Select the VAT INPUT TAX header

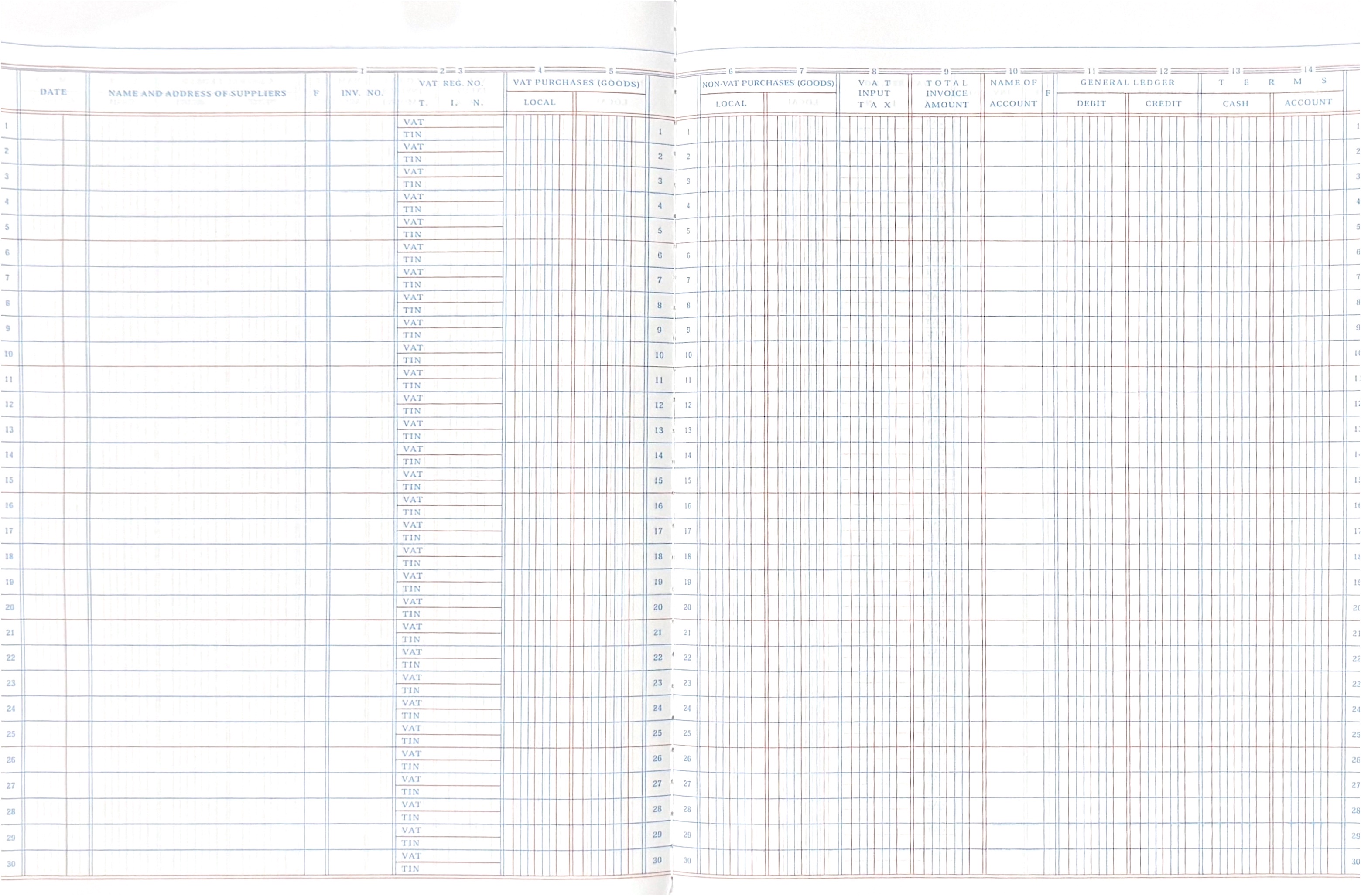coord(874,94)
